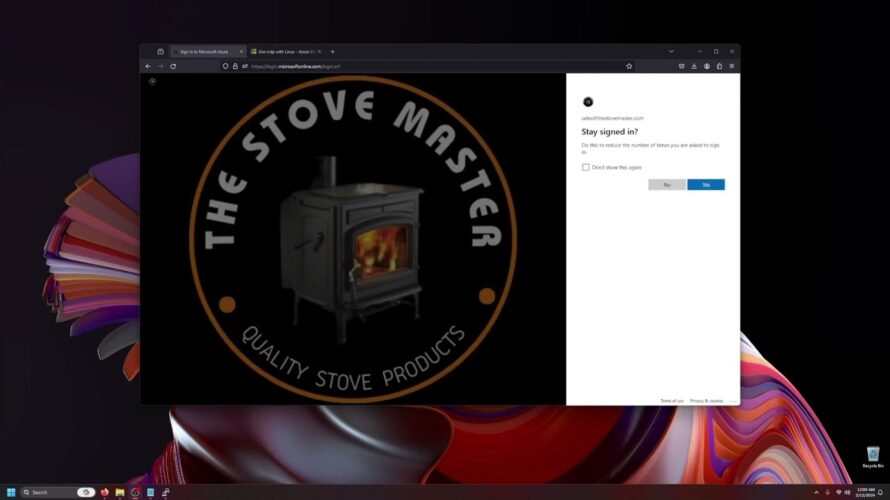Minimize the Firefox window
Viewport: 890px width, 500px height.
700,52
